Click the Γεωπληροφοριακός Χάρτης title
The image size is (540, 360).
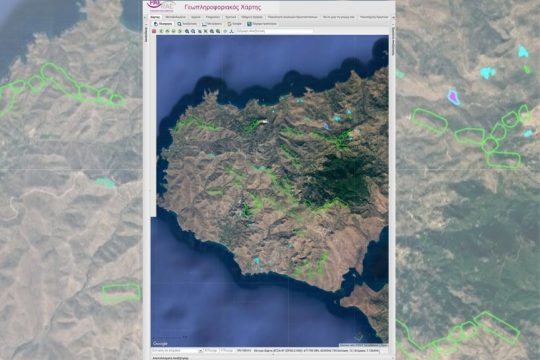pyautogui.click(x=223, y=7)
